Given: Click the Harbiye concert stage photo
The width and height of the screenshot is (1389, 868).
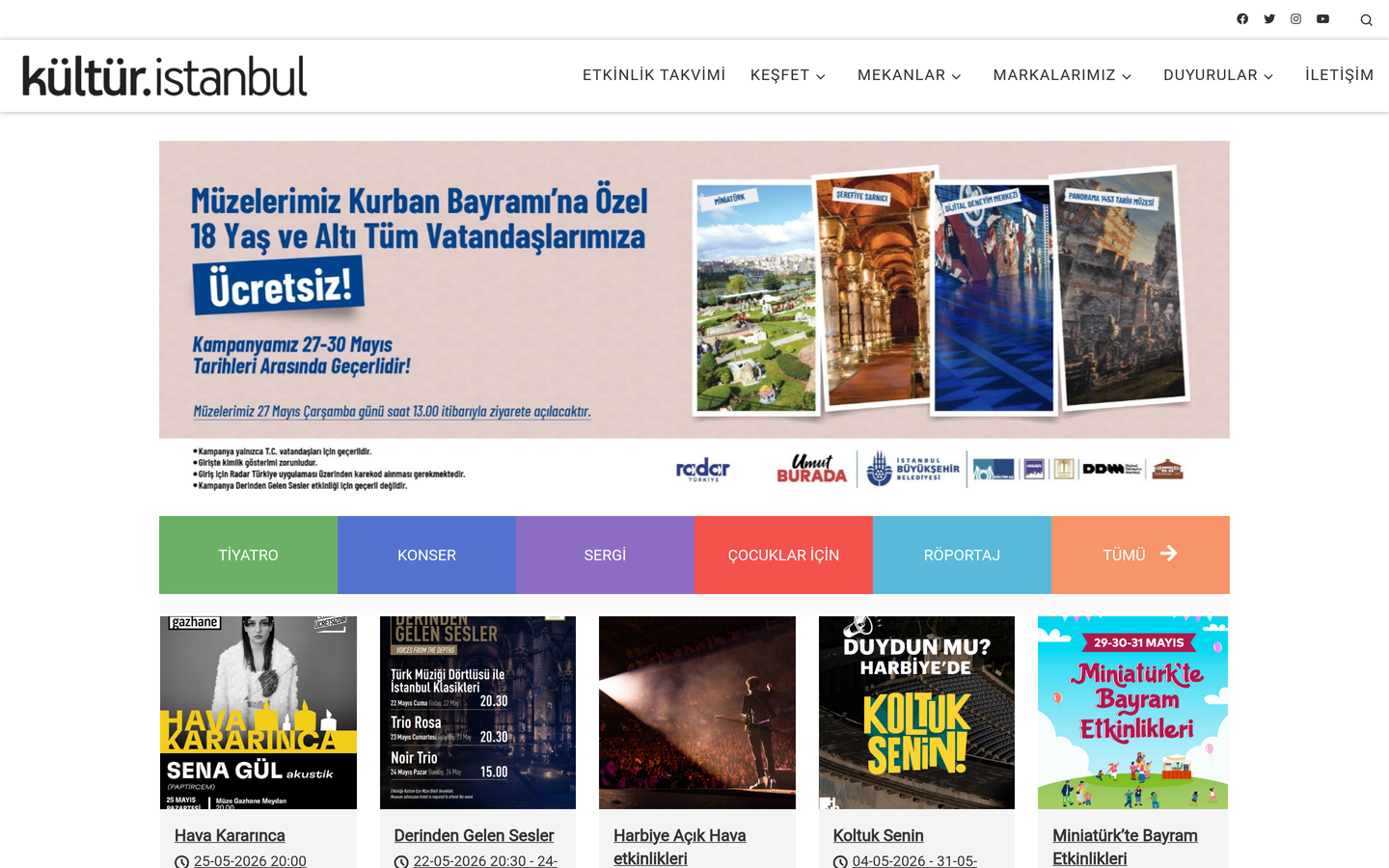Looking at the screenshot, I should 697,713.
